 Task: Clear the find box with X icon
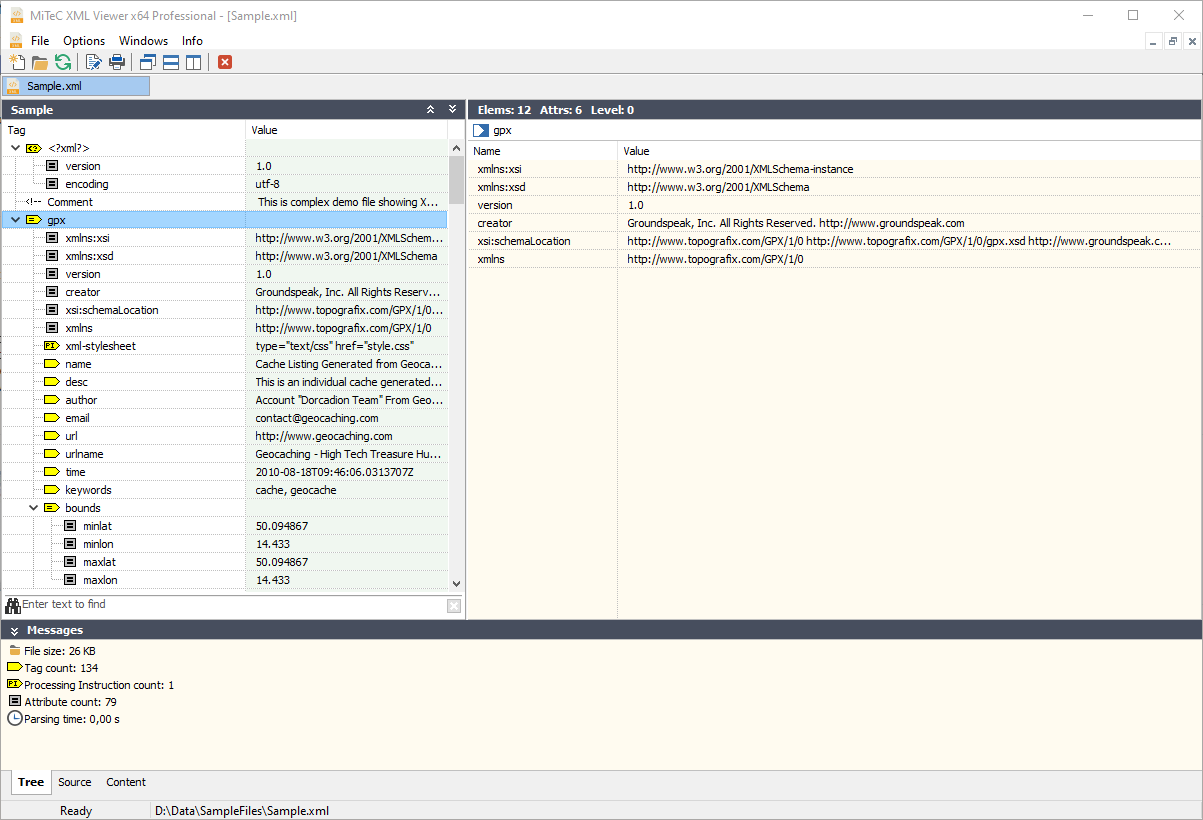click(x=454, y=606)
